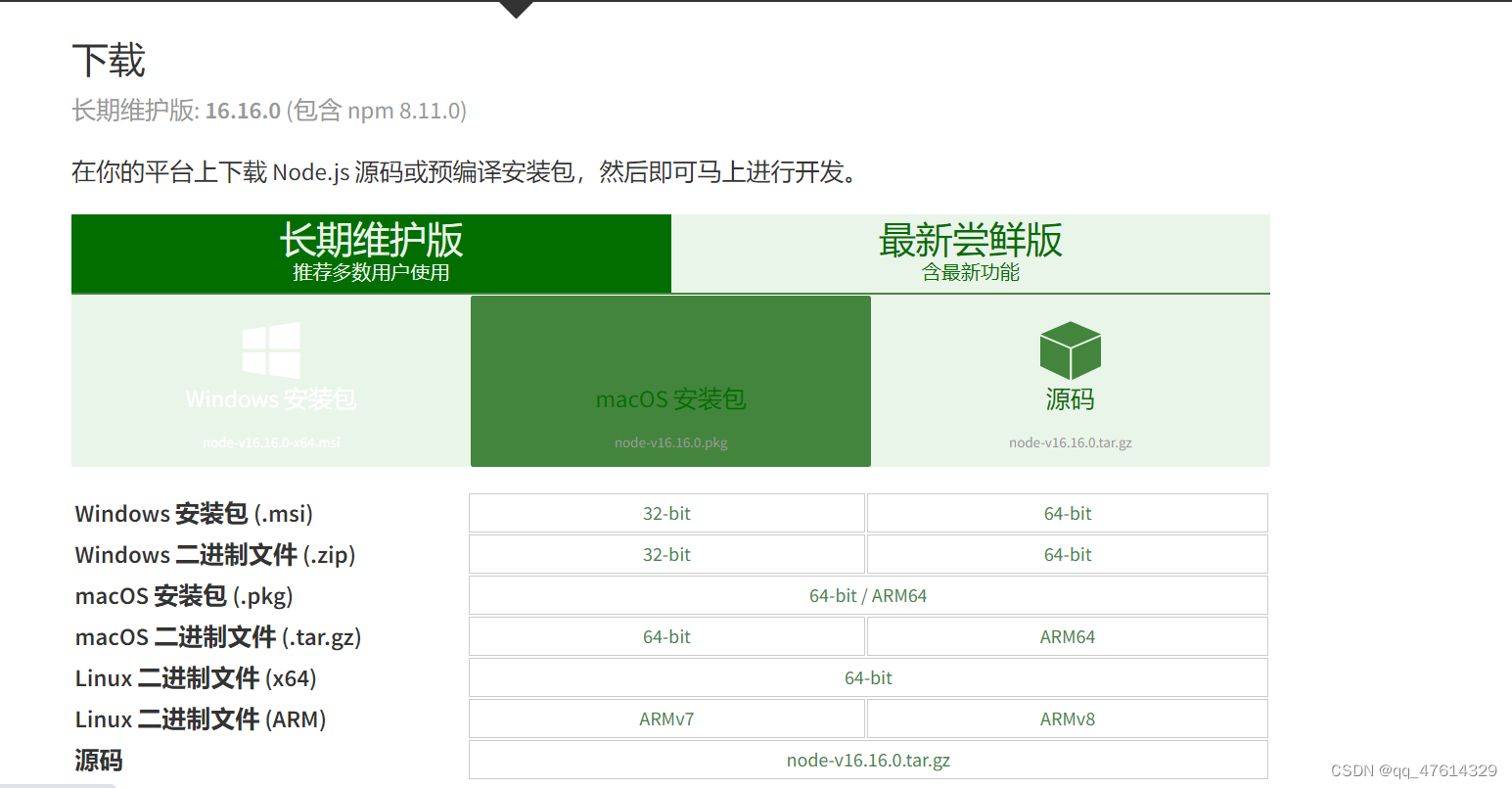Switch to 长期维护版 tab

tap(371, 254)
